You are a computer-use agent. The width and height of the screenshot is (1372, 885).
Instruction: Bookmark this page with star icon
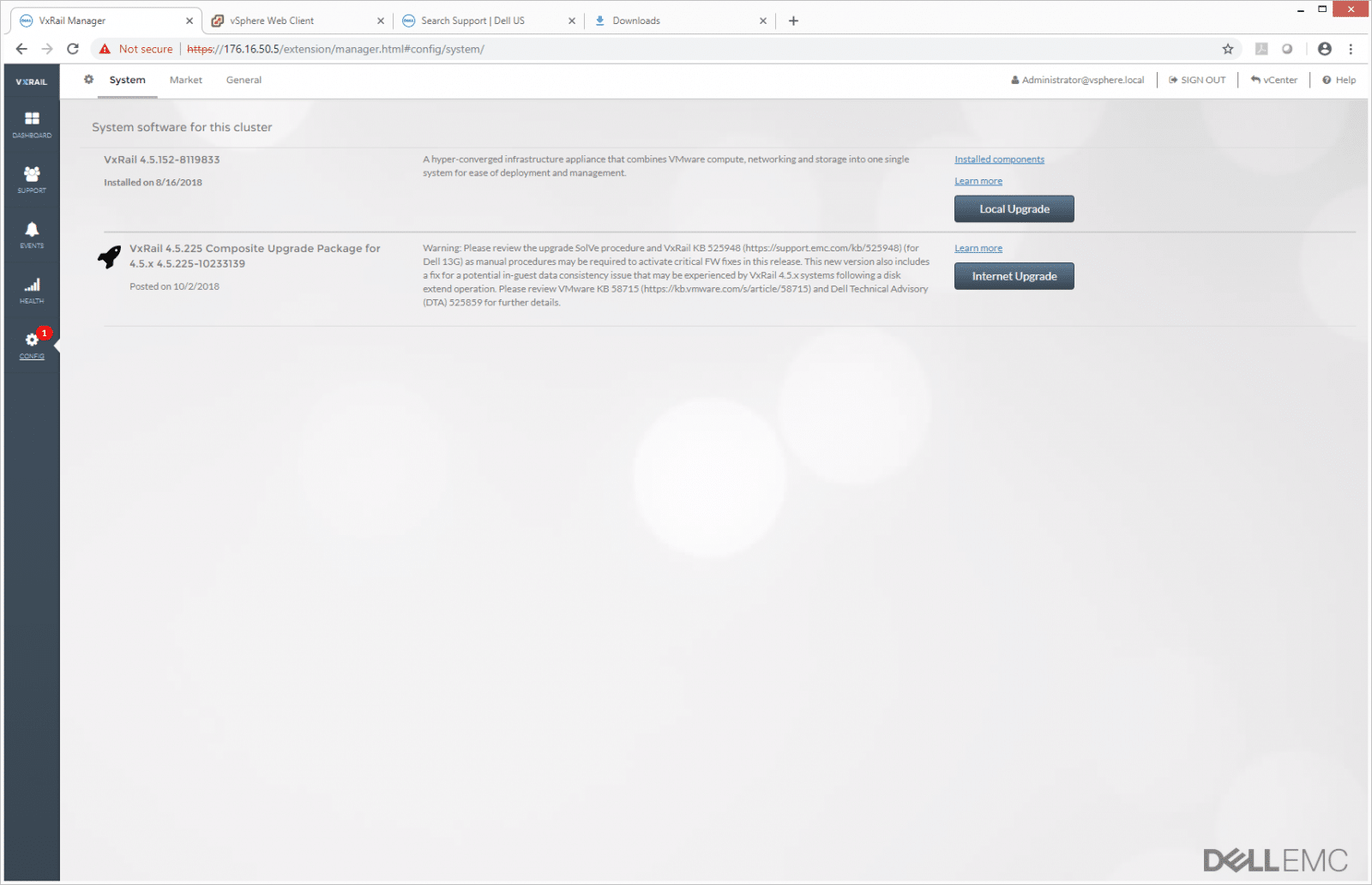[x=1228, y=49]
